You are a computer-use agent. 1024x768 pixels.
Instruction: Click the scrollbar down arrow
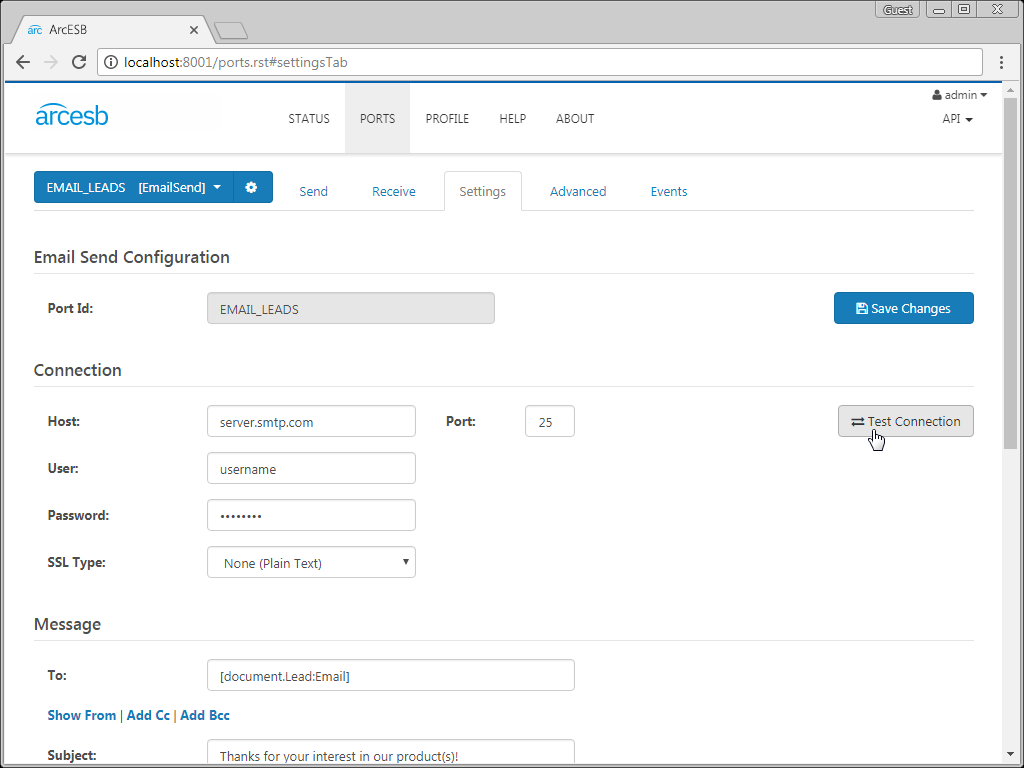[x=1010, y=755]
